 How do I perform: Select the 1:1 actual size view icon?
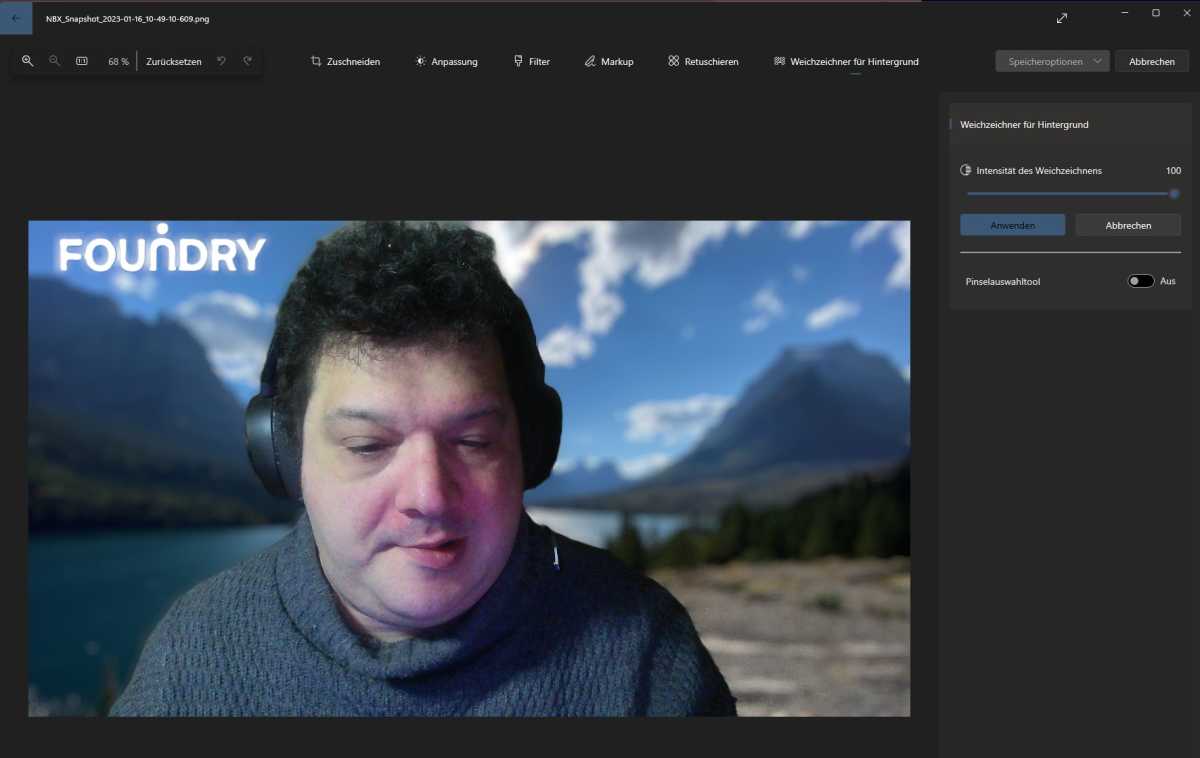click(81, 60)
